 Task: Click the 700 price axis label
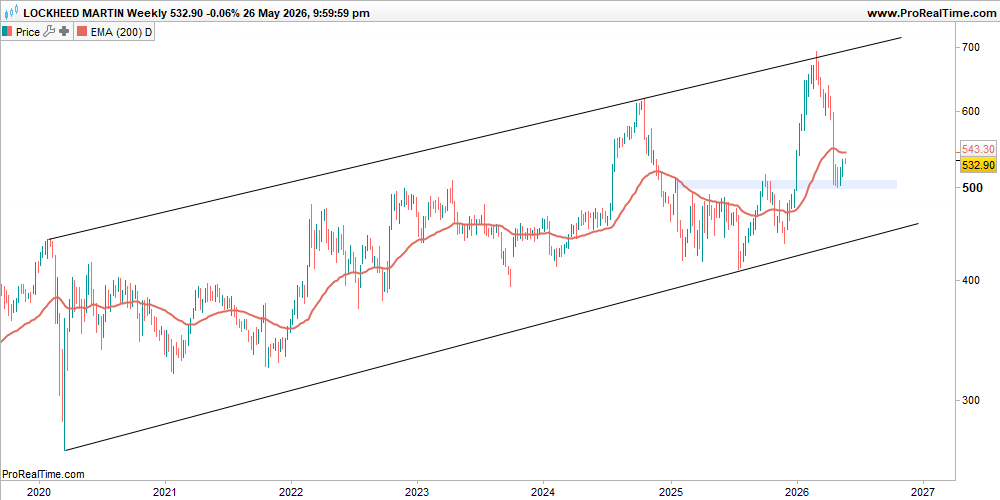[x=971, y=47]
